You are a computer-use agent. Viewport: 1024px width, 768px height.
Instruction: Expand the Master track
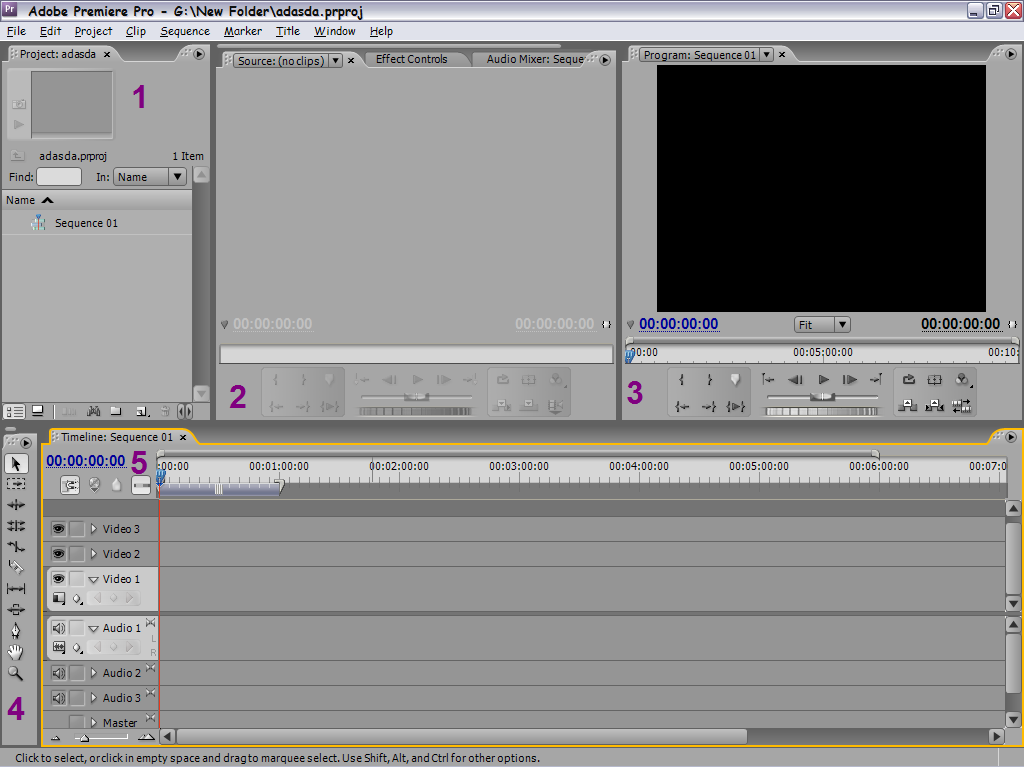point(93,722)
